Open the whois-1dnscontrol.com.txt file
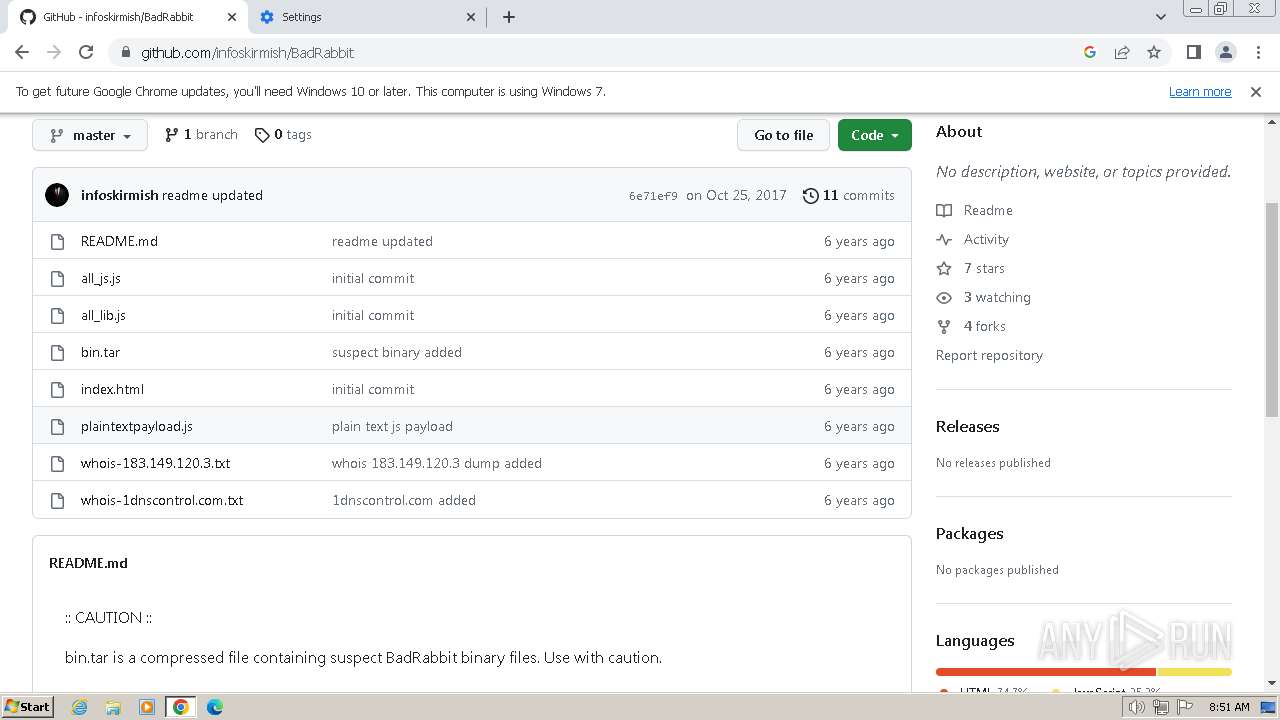The height and width of the screenshot is (720, 1280). coord(162,500)
